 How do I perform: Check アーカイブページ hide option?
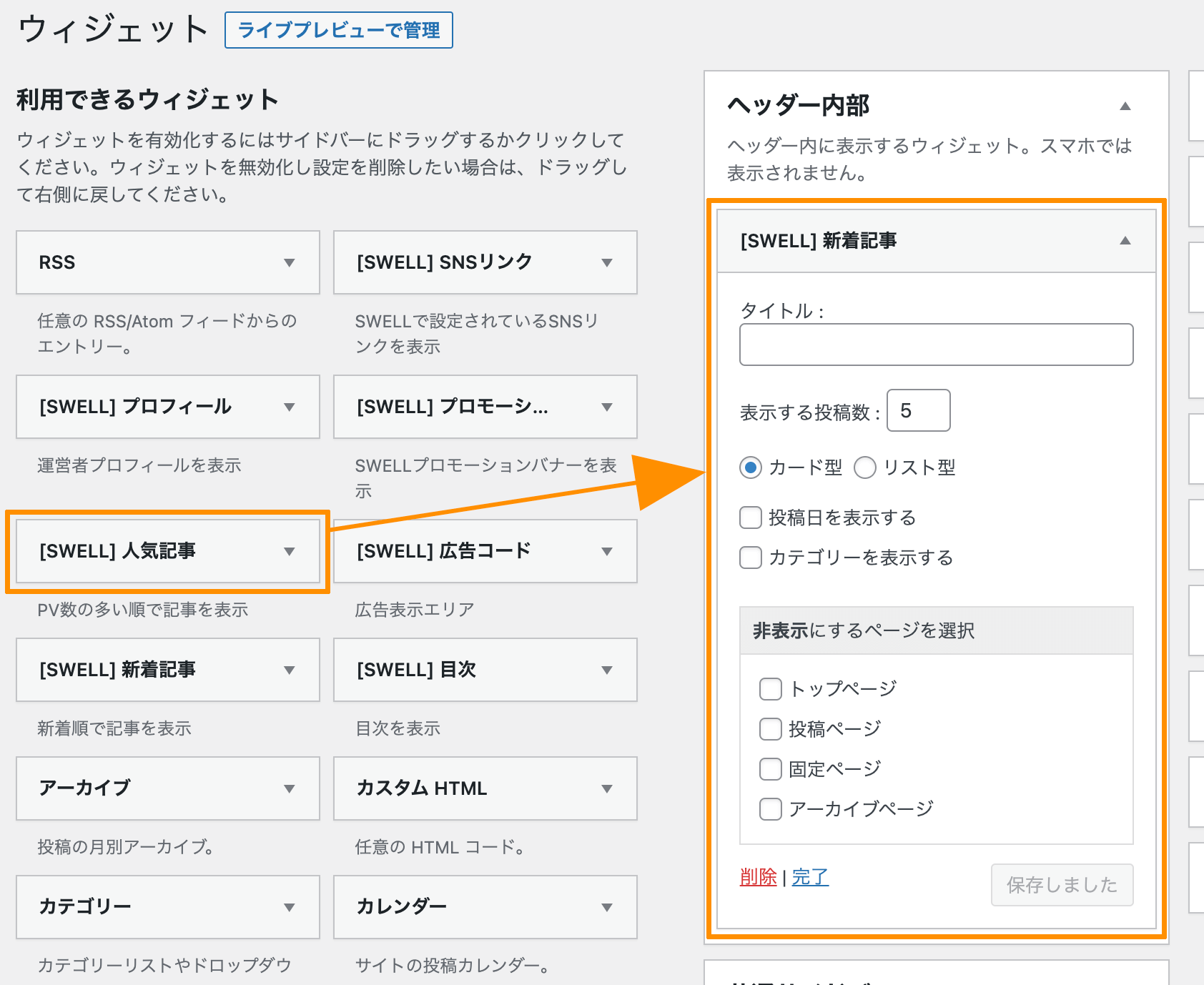click(771, 809)
